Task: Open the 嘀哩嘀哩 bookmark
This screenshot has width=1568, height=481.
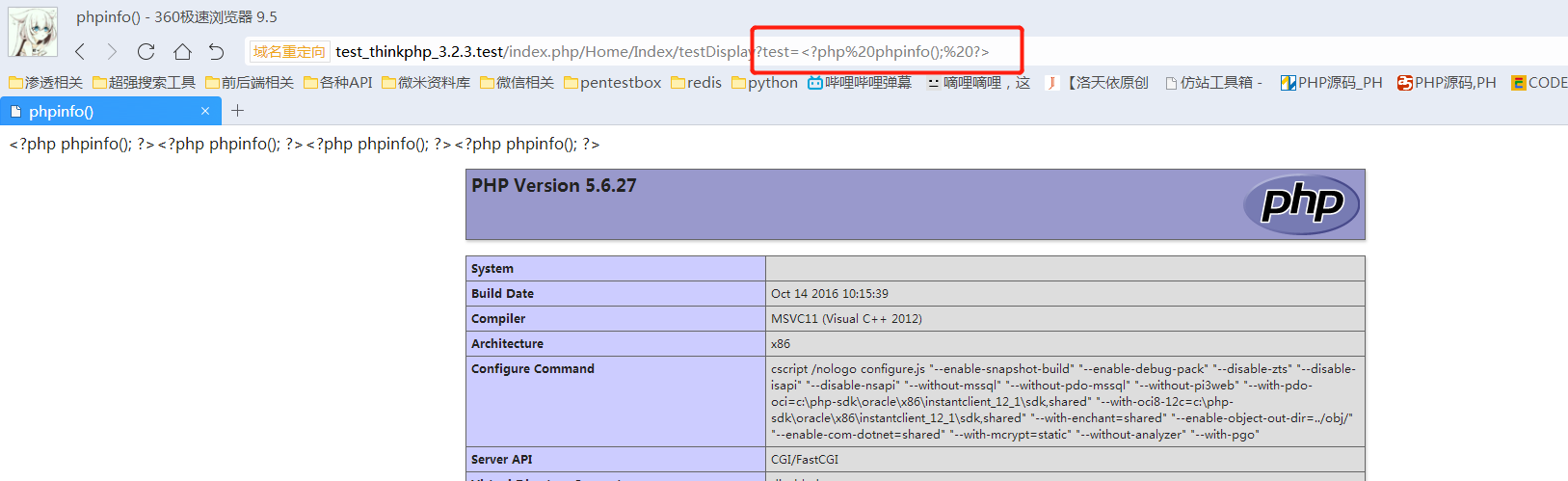Action: [x=978, y=83]
